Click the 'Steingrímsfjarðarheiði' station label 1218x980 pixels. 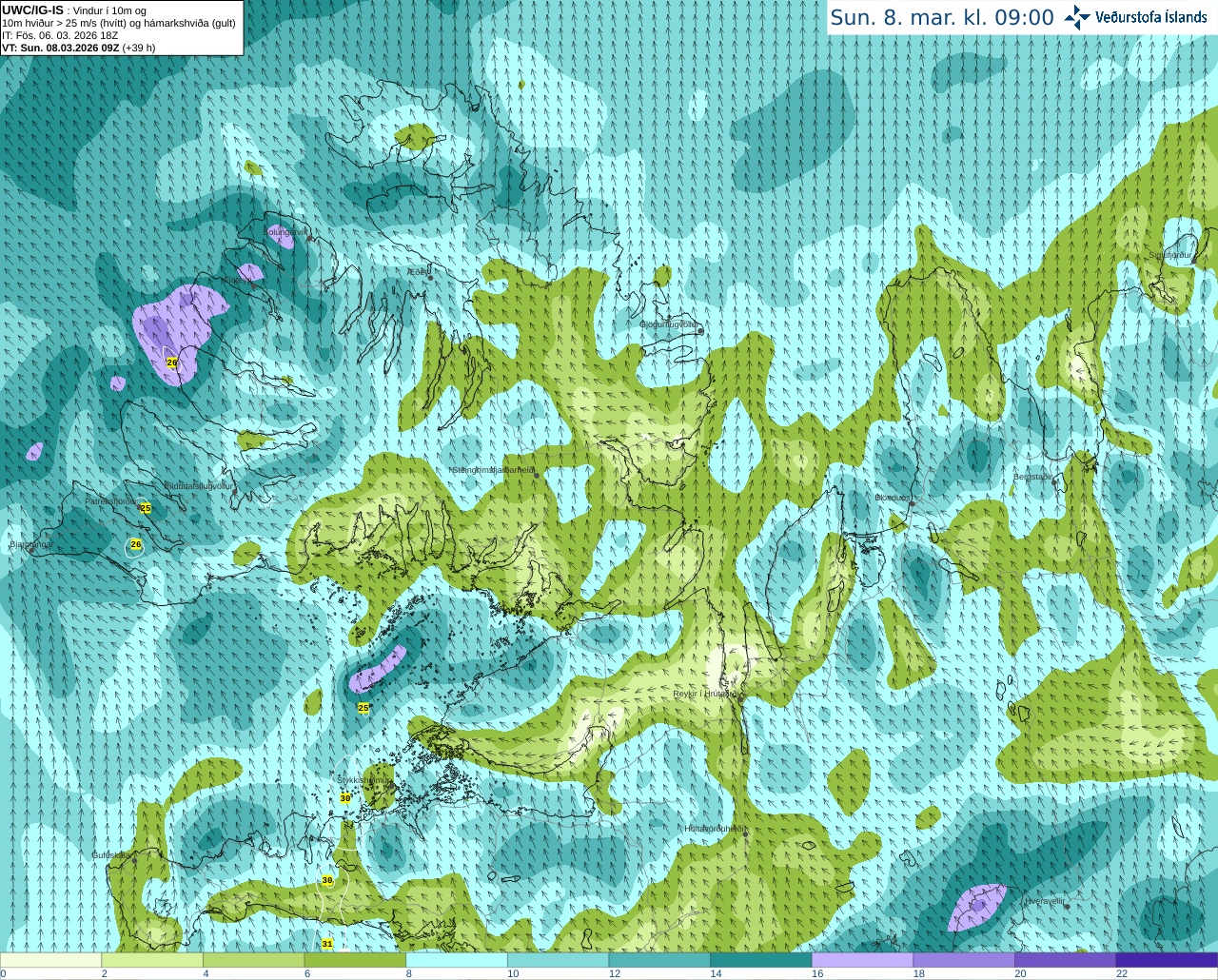point(493,470)
